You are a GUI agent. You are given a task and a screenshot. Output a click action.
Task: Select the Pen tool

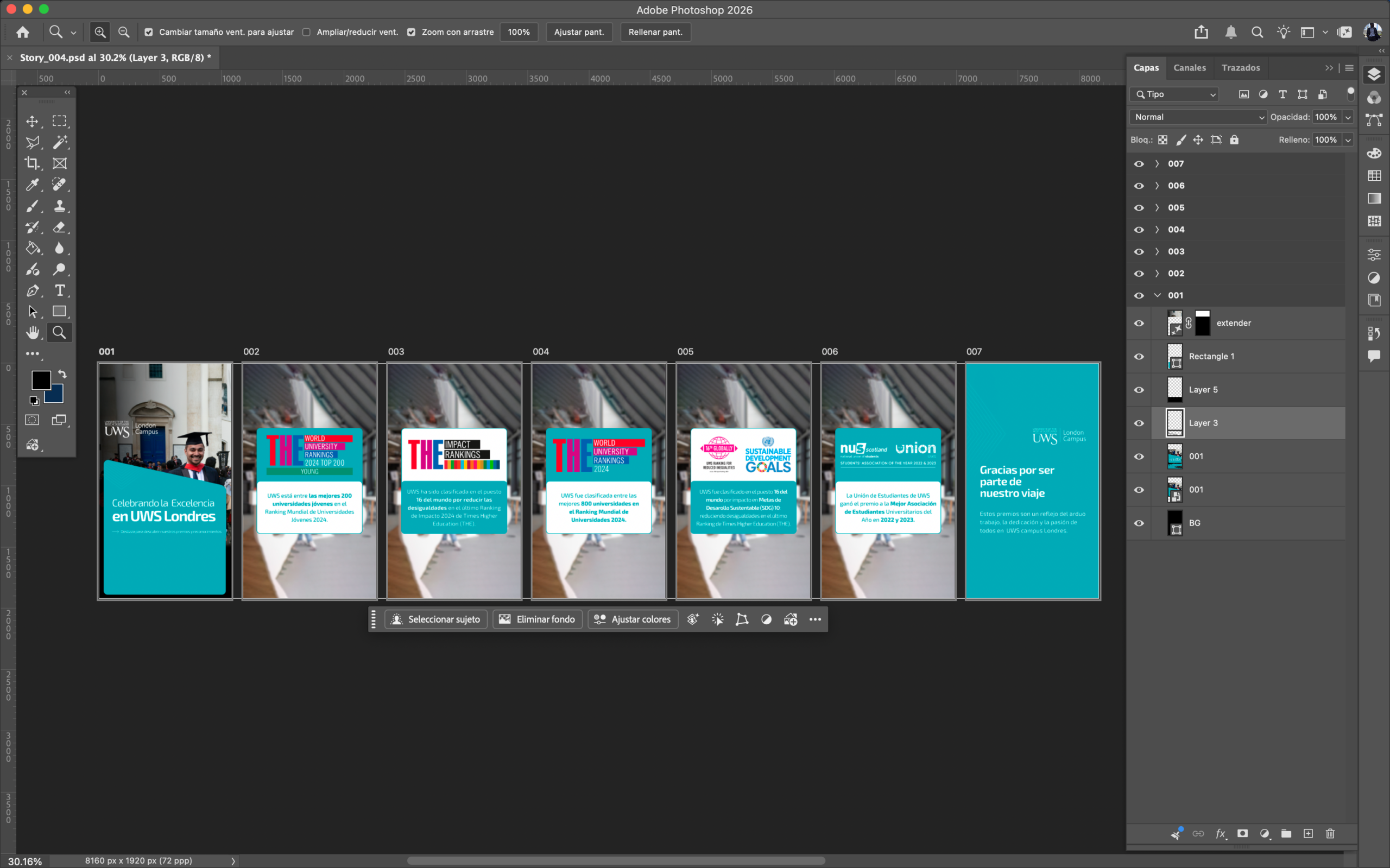32,290
